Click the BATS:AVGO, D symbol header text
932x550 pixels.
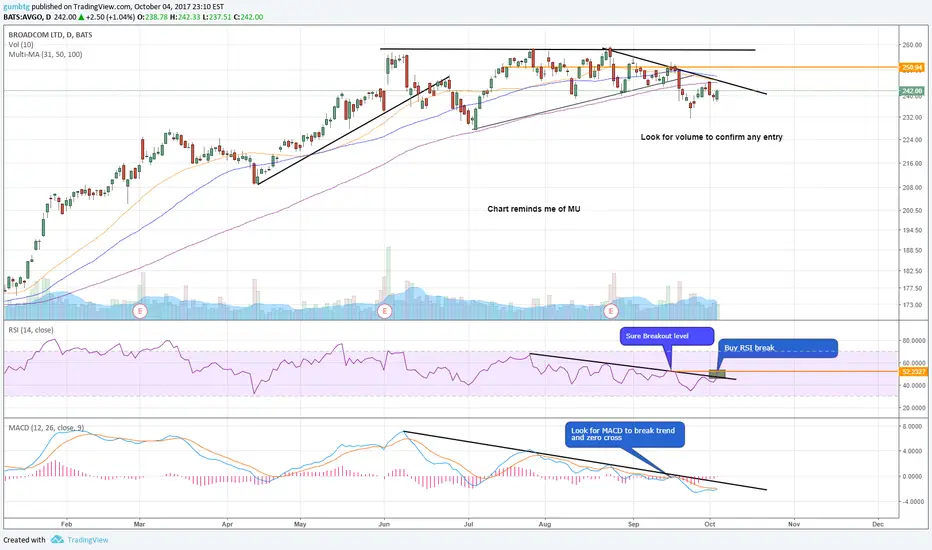point(26,17)
